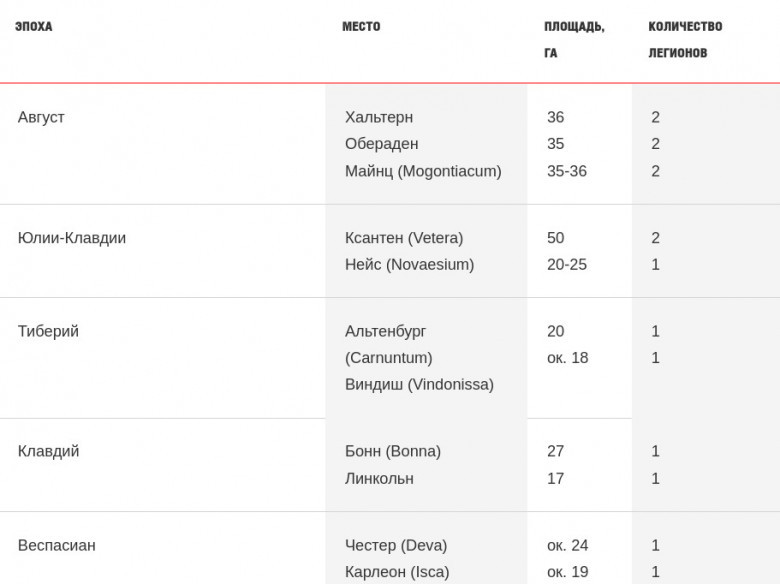Click the ок. 18 area value
The image size is (780, 584).
tap(568, 358)
